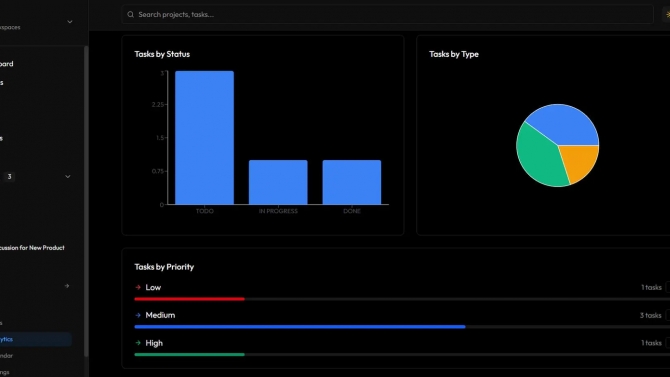Open the Settings sidebar item
670x377 pixels.
click(5, 372)
